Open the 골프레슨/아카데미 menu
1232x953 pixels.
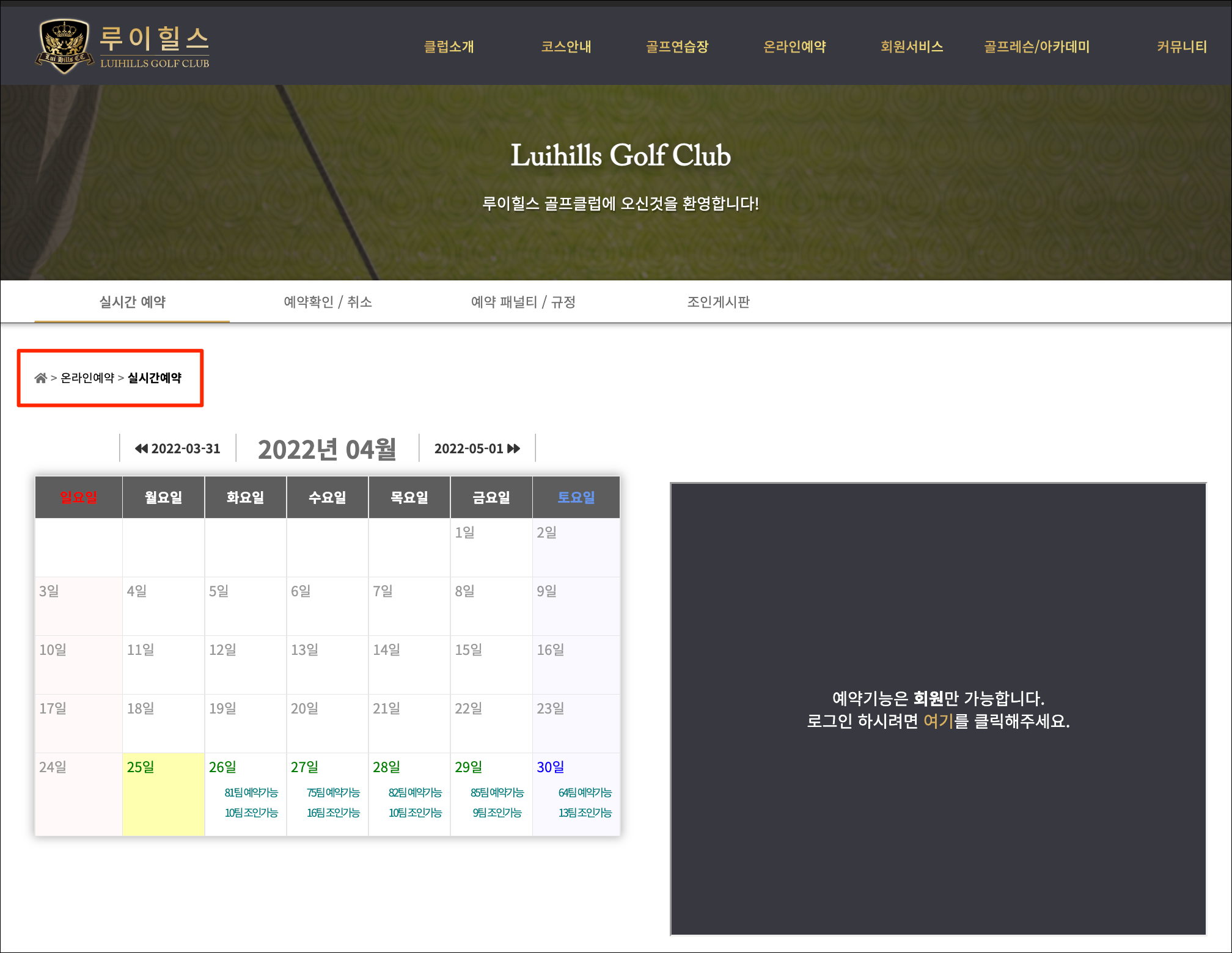coord(1036,46)
